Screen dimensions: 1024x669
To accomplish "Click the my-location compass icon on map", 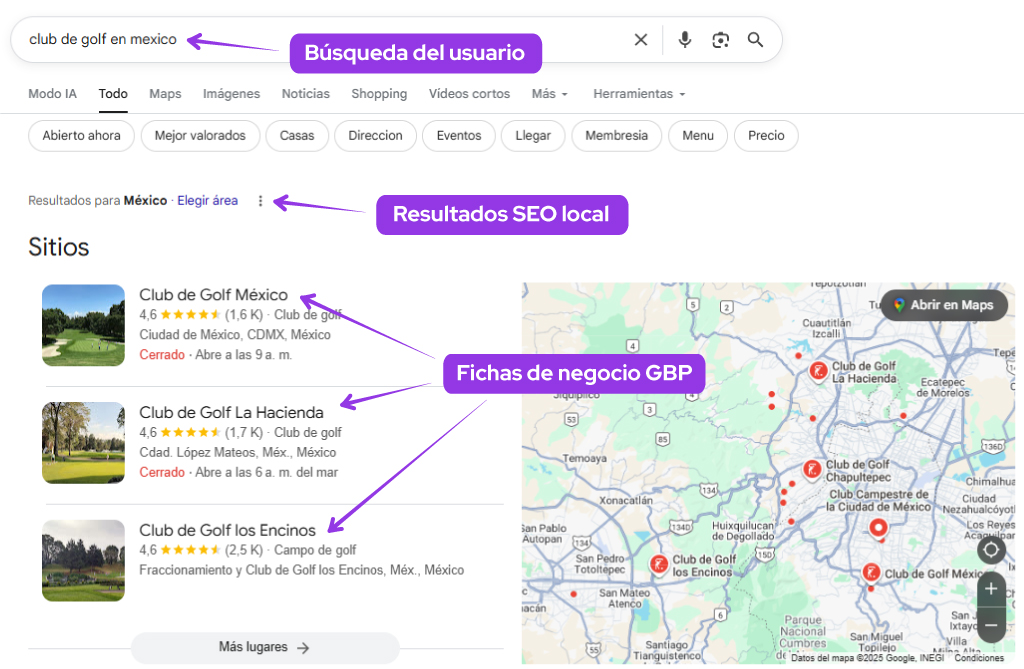I will tap(990, 550).
